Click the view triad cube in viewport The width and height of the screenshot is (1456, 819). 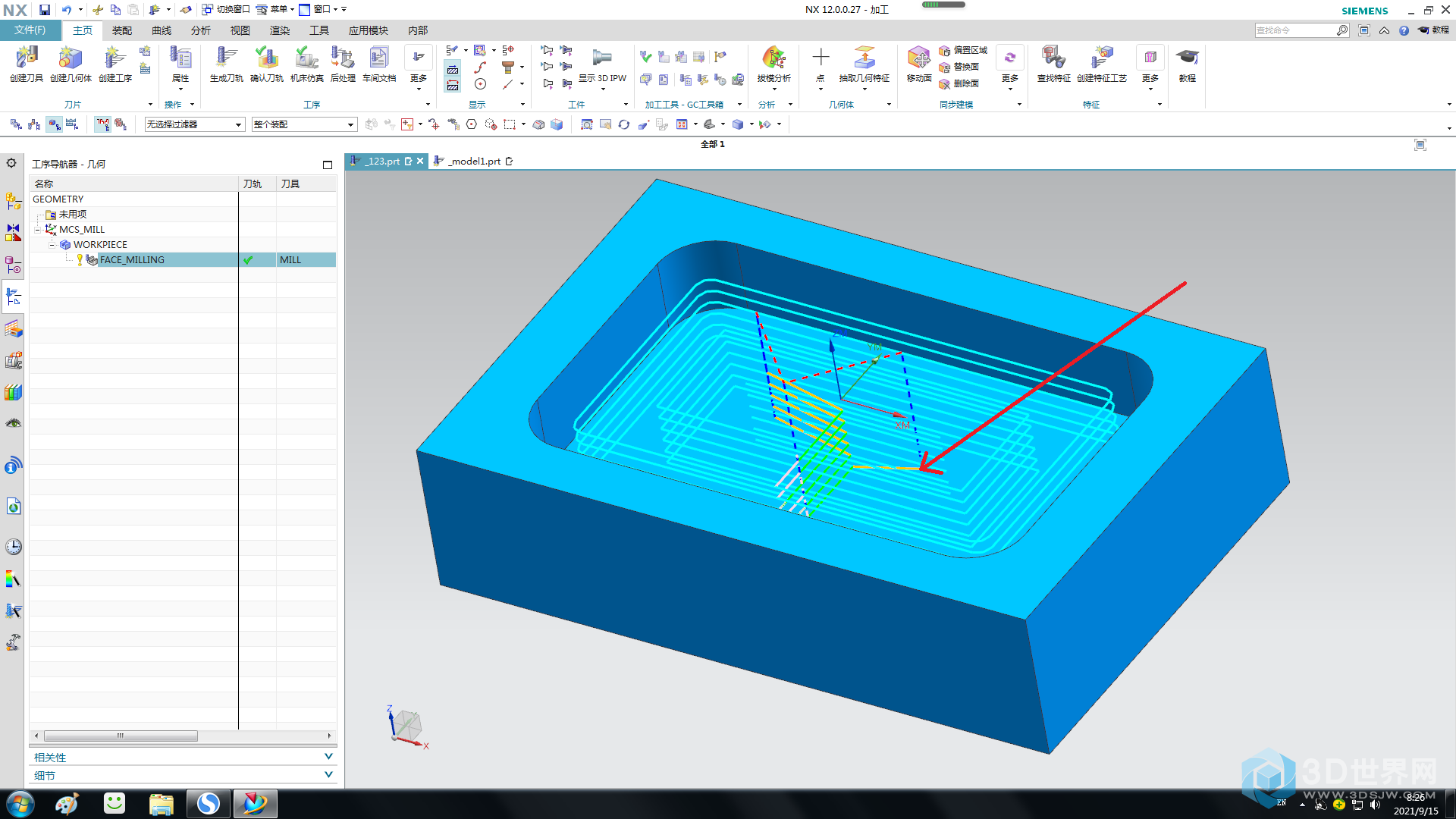[x=407, y=726]
